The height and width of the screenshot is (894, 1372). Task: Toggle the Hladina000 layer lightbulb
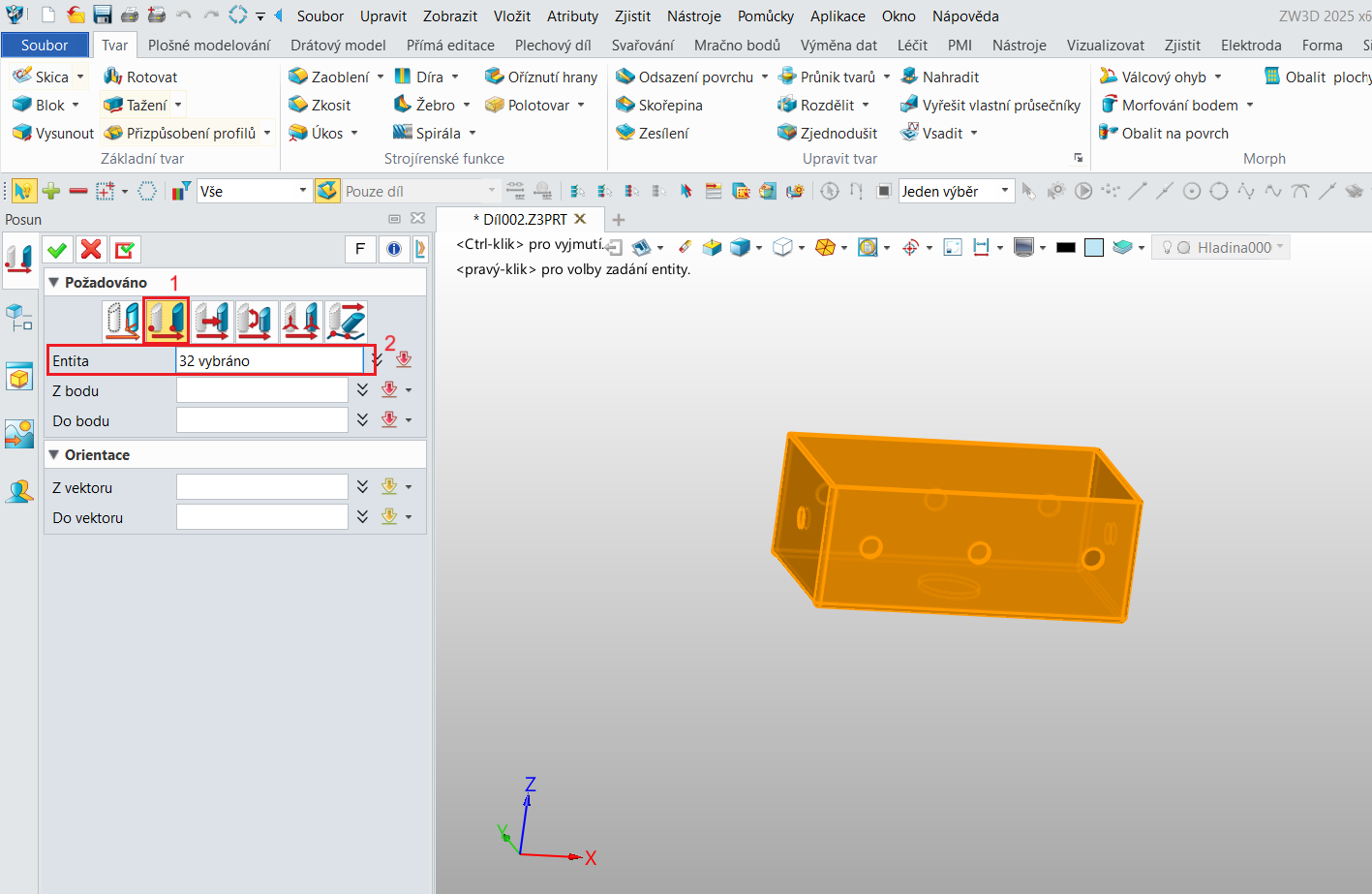(x=1168, y=248)
